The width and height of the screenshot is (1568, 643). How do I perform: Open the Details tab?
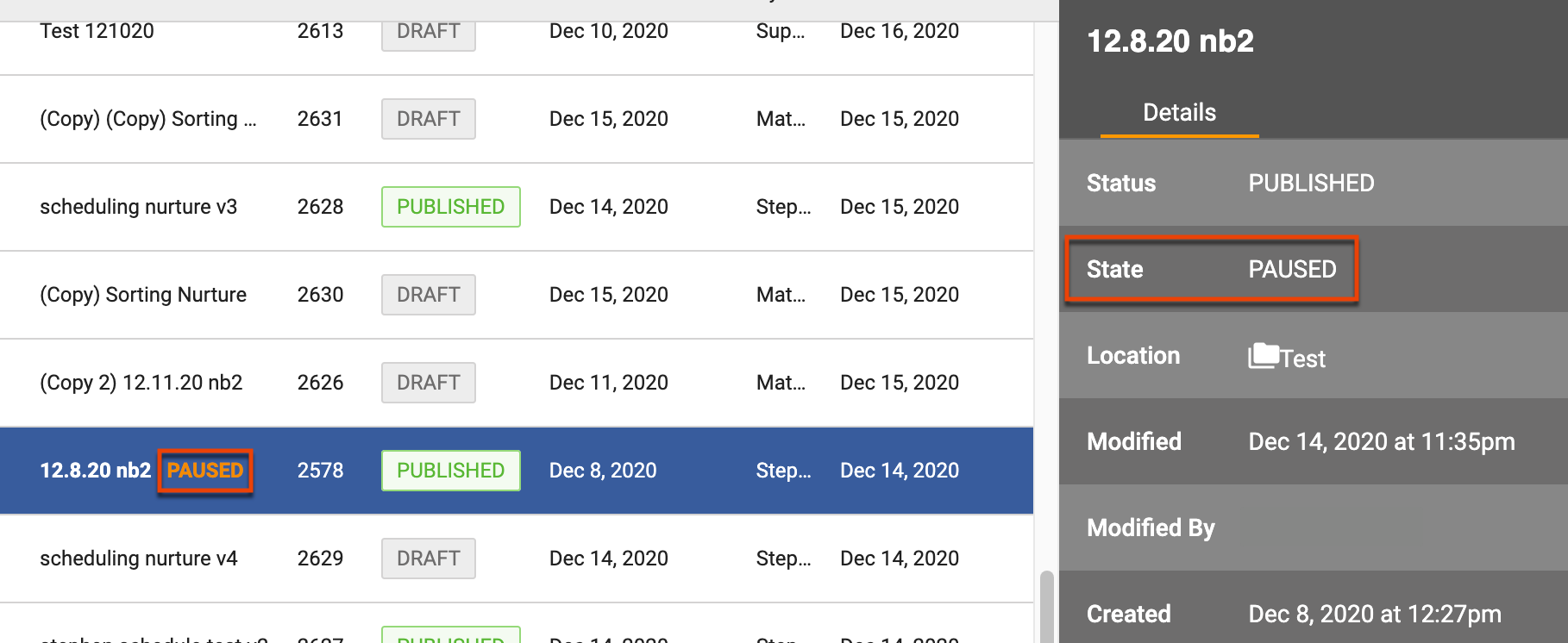[1179, 113]
